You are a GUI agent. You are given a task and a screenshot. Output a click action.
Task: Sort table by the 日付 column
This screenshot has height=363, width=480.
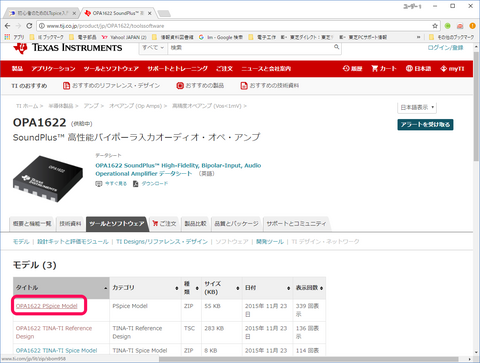[x=267, y=288]
